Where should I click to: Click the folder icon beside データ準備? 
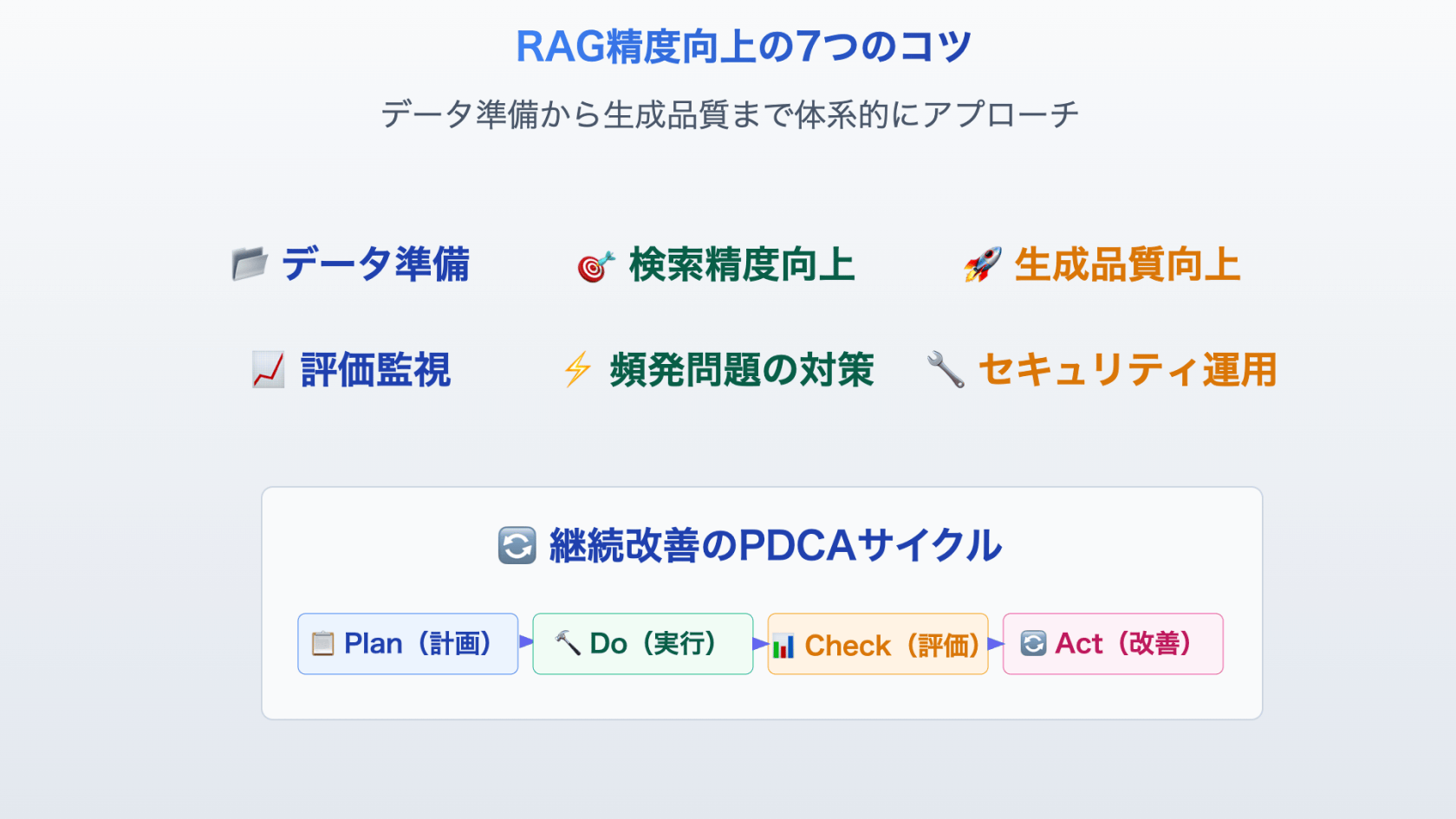click(250, 264)
